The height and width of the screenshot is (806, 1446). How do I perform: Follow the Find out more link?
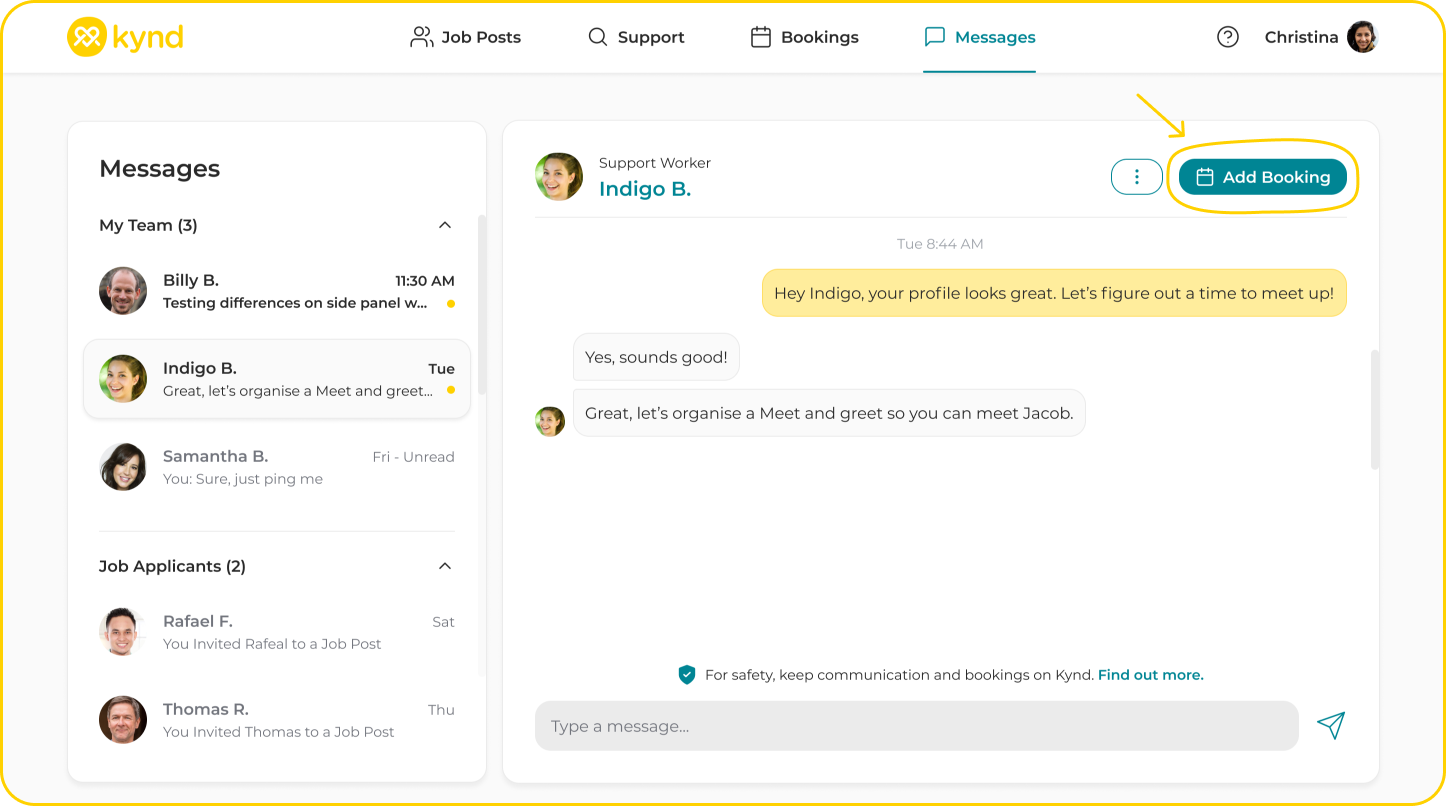[1150, 675]
